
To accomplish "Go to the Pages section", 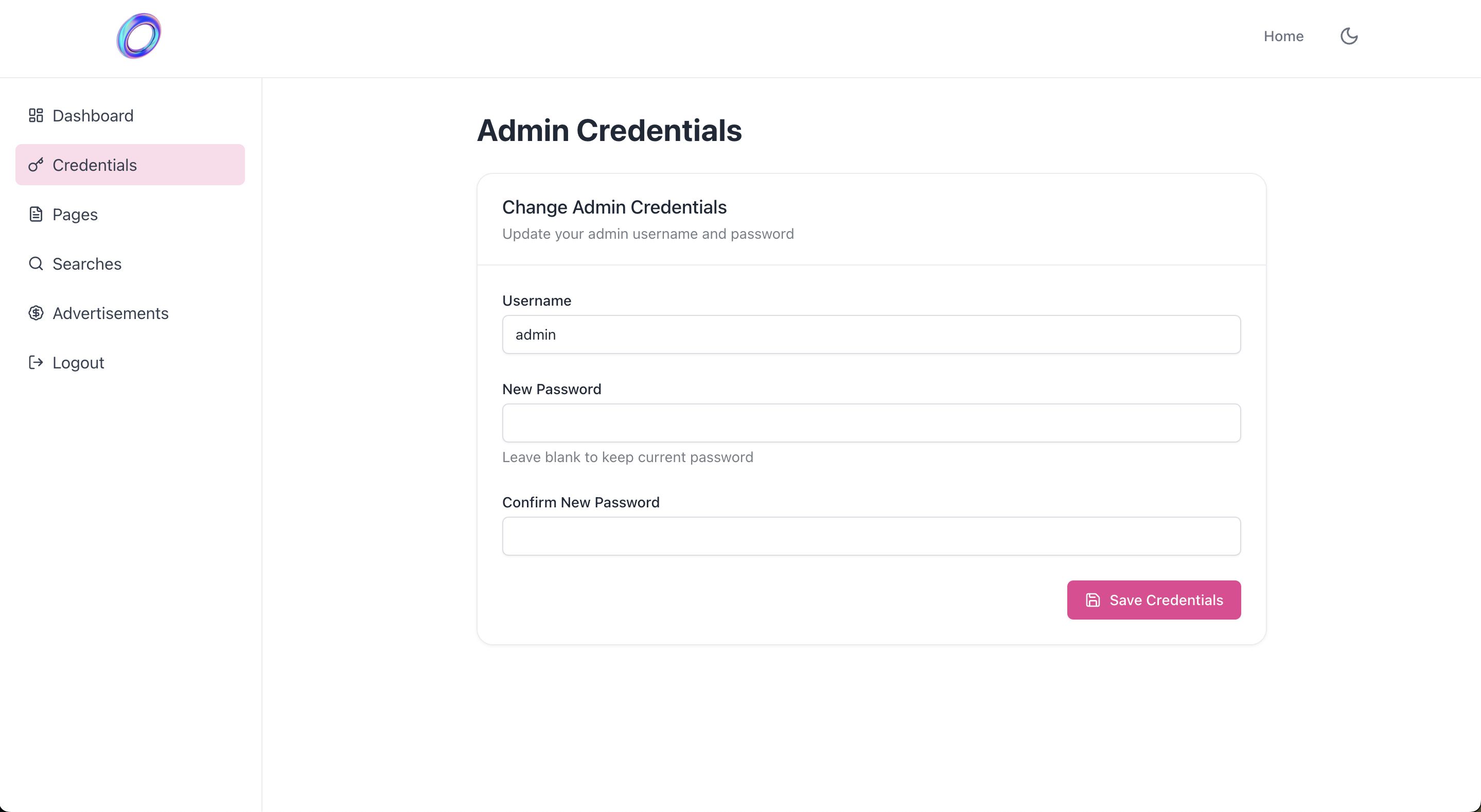I will point(75,215).
